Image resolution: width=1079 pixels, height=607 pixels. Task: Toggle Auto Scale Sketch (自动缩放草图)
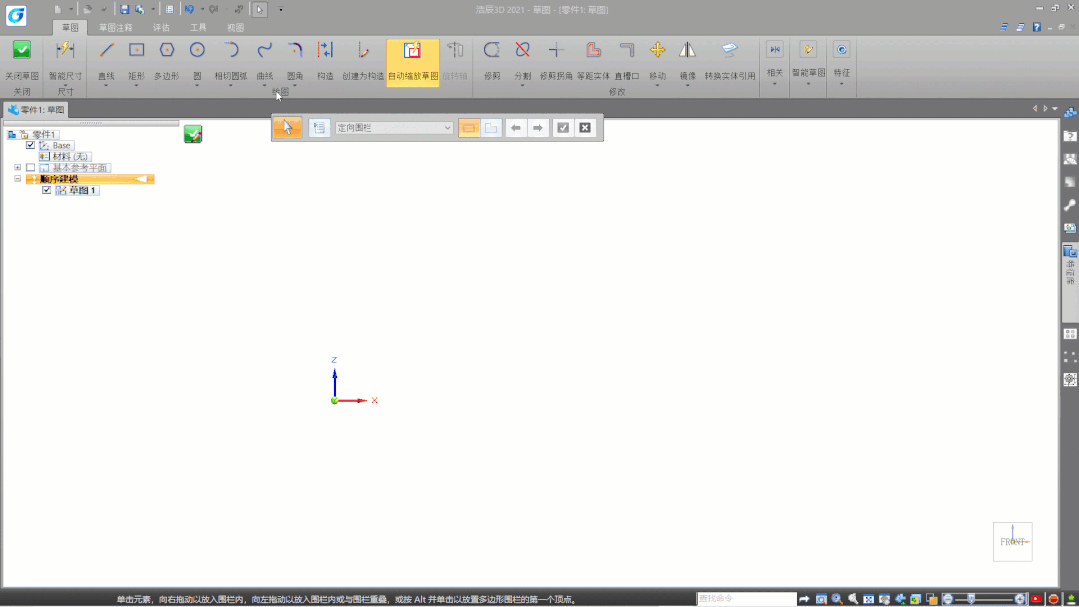pyautogui.click(x=413, y=61)
